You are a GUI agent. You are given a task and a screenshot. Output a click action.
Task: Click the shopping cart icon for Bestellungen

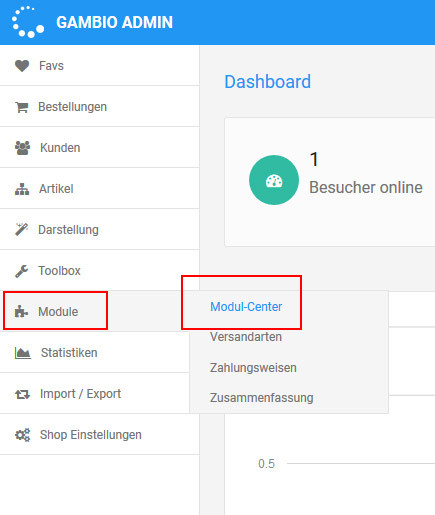pos(22,107)
